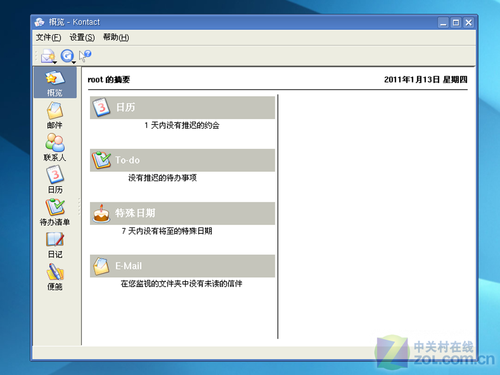
Task: Maximize the Kontact window
Action: pos(456,23)
